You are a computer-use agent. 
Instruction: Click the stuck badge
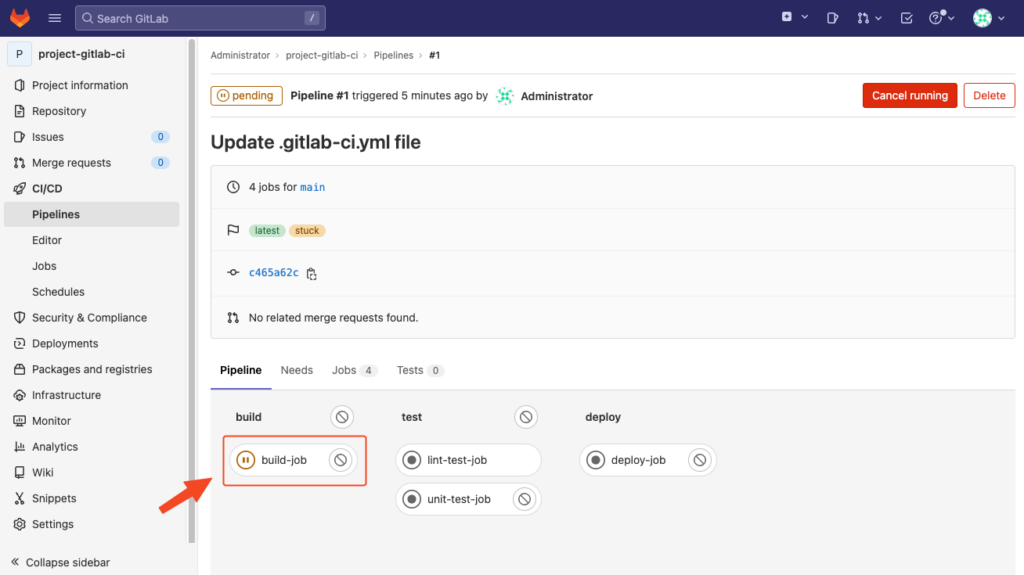[307, 231]
